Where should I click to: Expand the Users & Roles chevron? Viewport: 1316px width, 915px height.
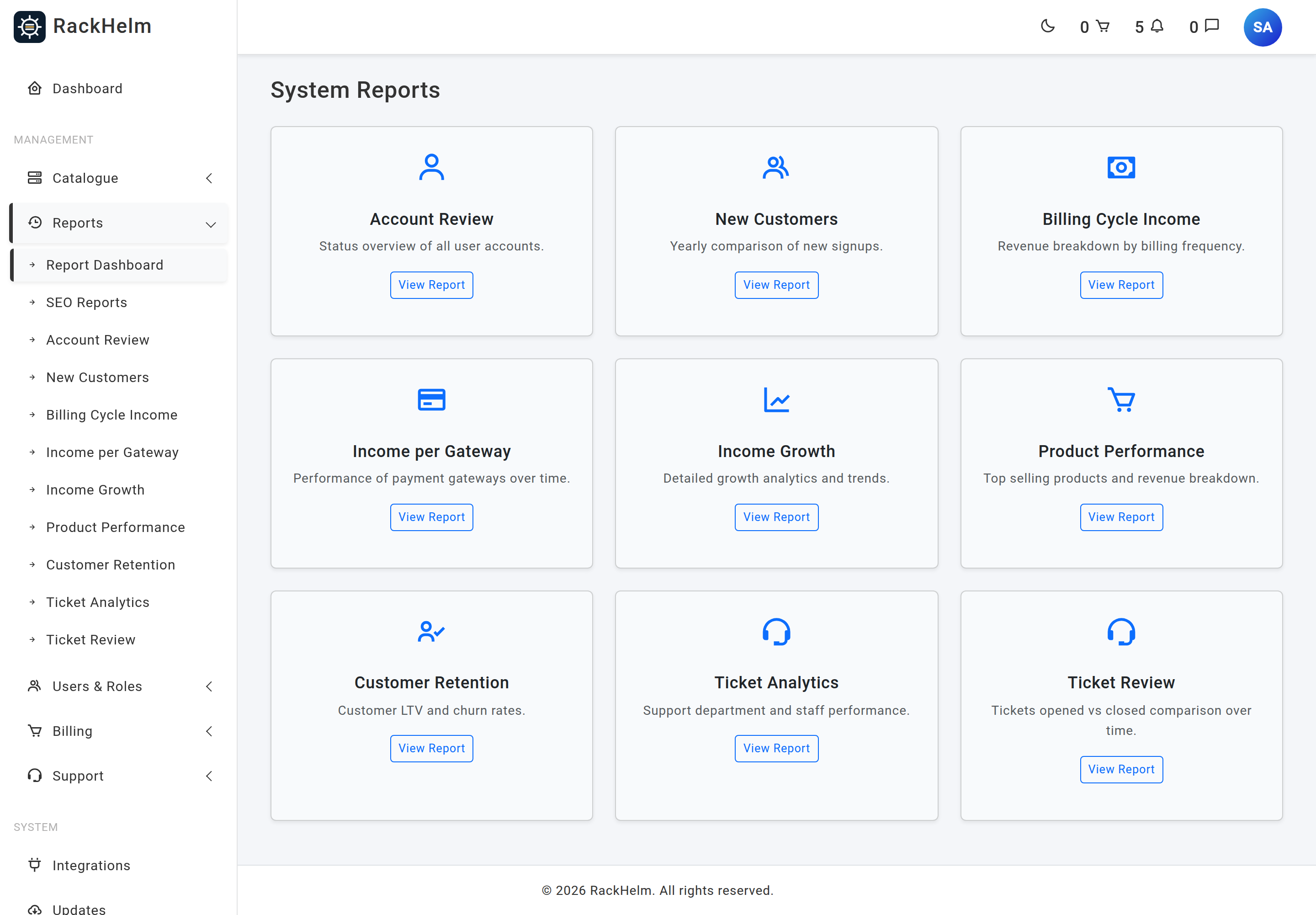(x=209, y=686)
